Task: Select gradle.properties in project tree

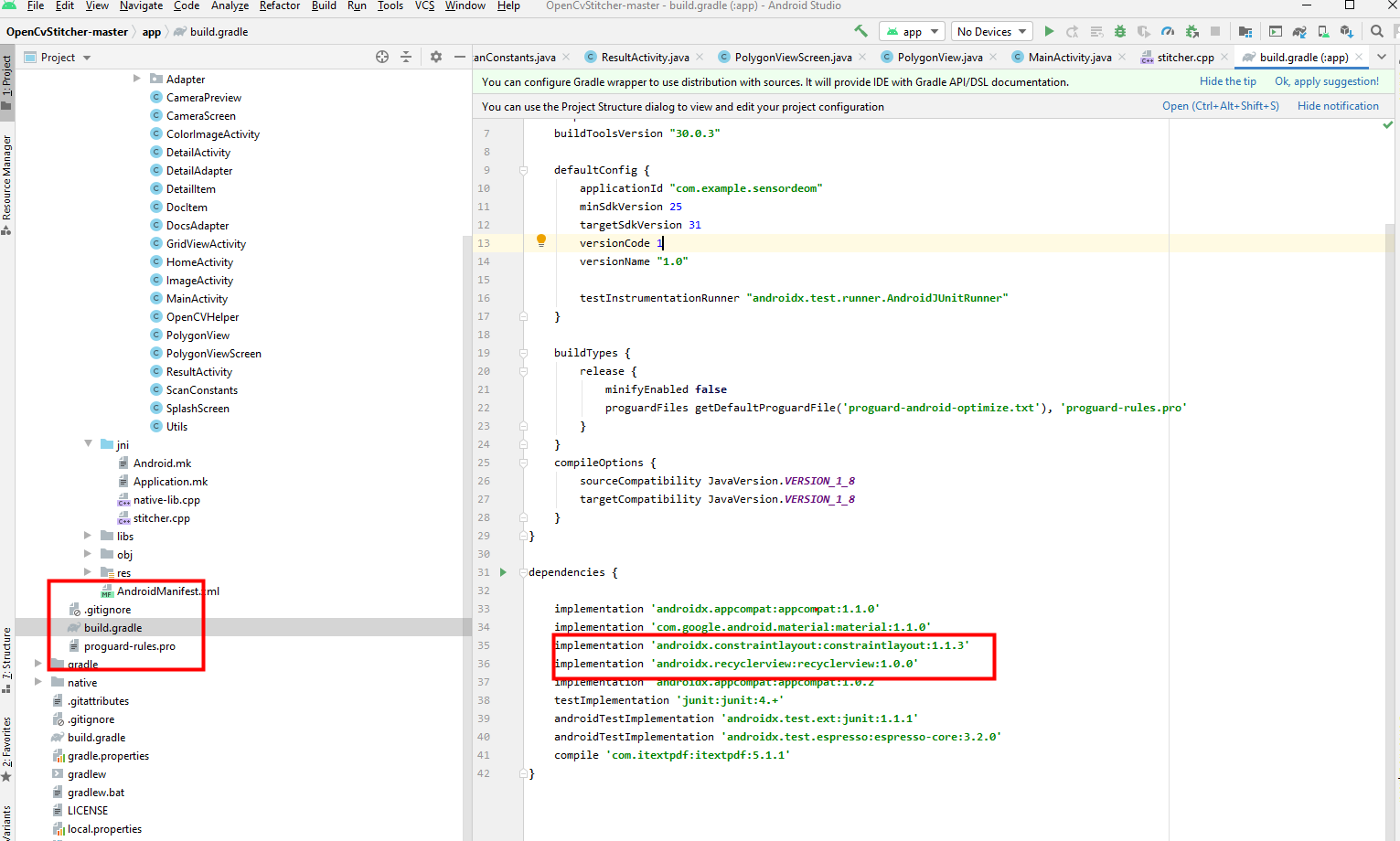Action: click(x=108, y=756)
